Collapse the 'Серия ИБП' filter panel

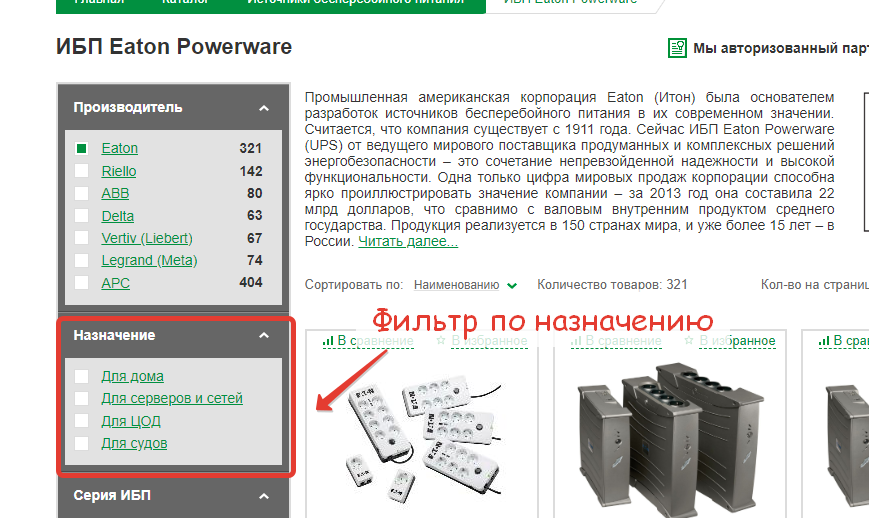(x=264, y=496)
